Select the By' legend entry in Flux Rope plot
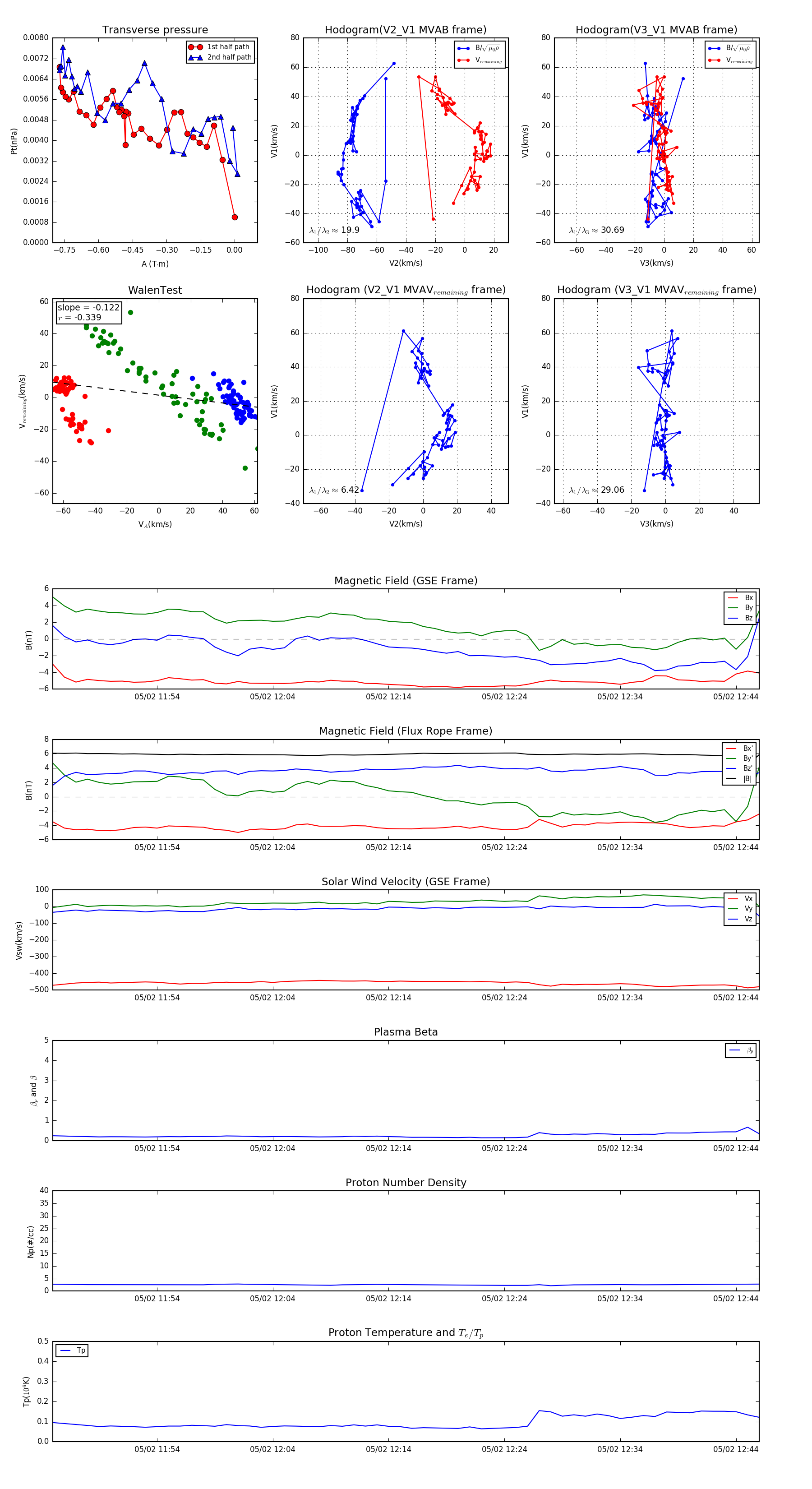The image size is (812, 1489). (739, 758)
